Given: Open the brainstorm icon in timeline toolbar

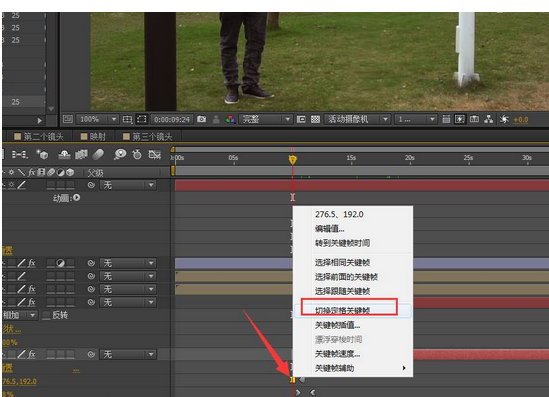Looking at the screenshot, I should coord(120,154).
